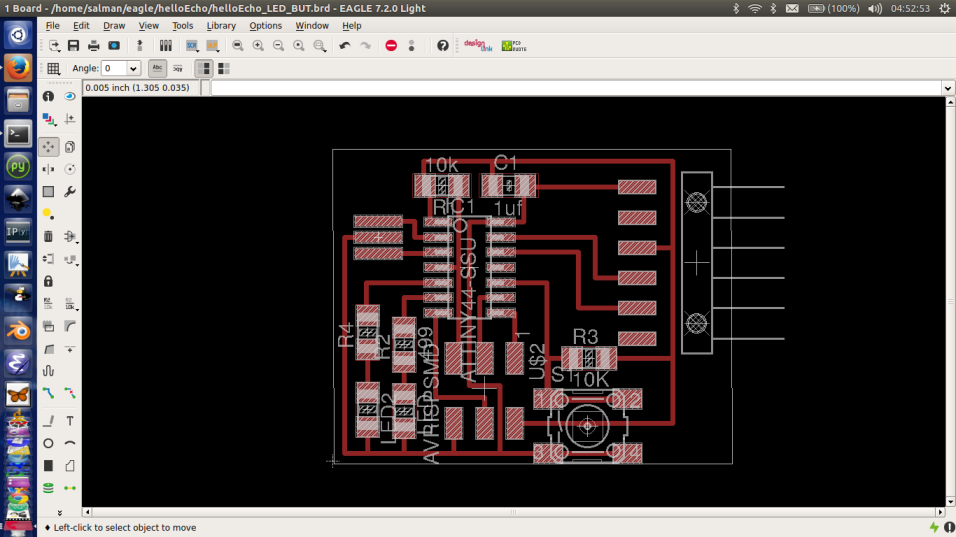
Task: Open the Info tool
Action: tap(48, 97)
